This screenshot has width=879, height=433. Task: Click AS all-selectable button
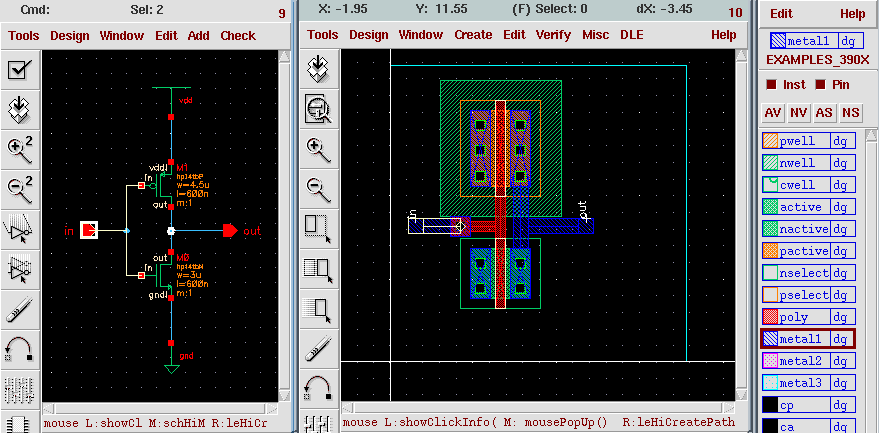click(824, 113)
